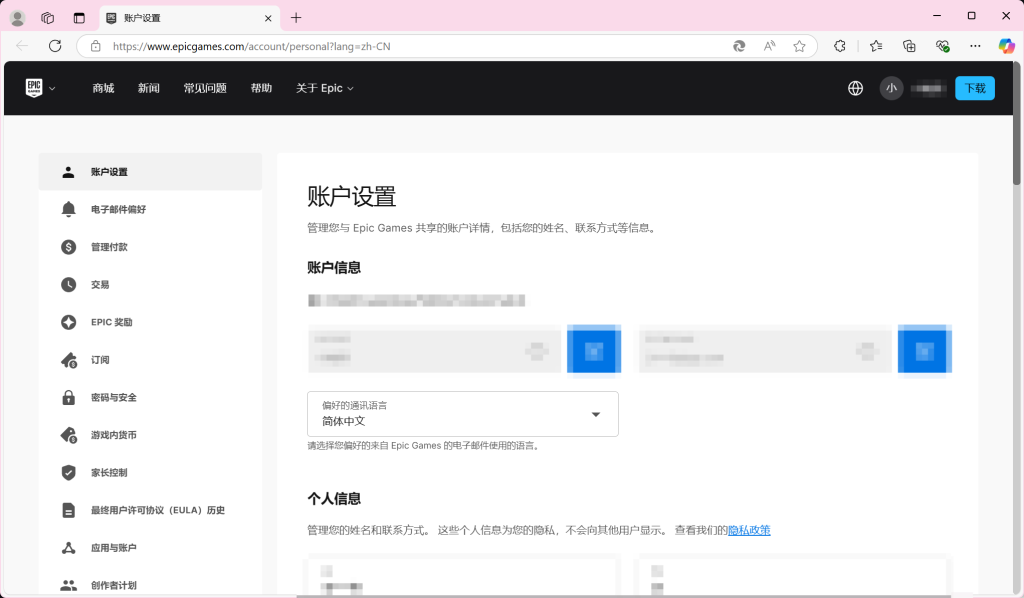Toggle the vertical tabs icon
This screenshot has width=1024, height=598.
click(x=79, y=18)
